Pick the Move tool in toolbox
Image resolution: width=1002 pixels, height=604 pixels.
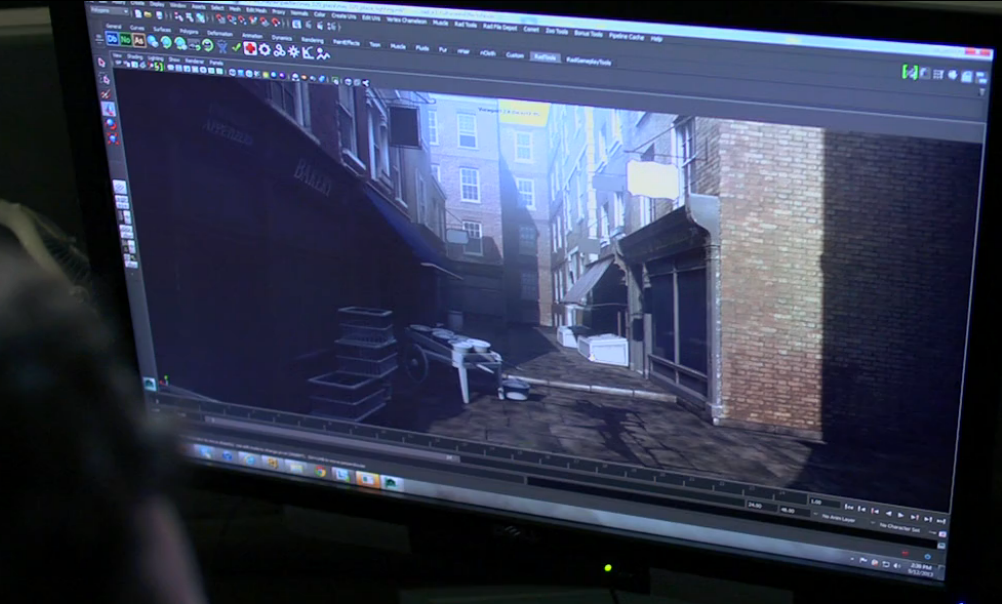click(x=107, y=109)
